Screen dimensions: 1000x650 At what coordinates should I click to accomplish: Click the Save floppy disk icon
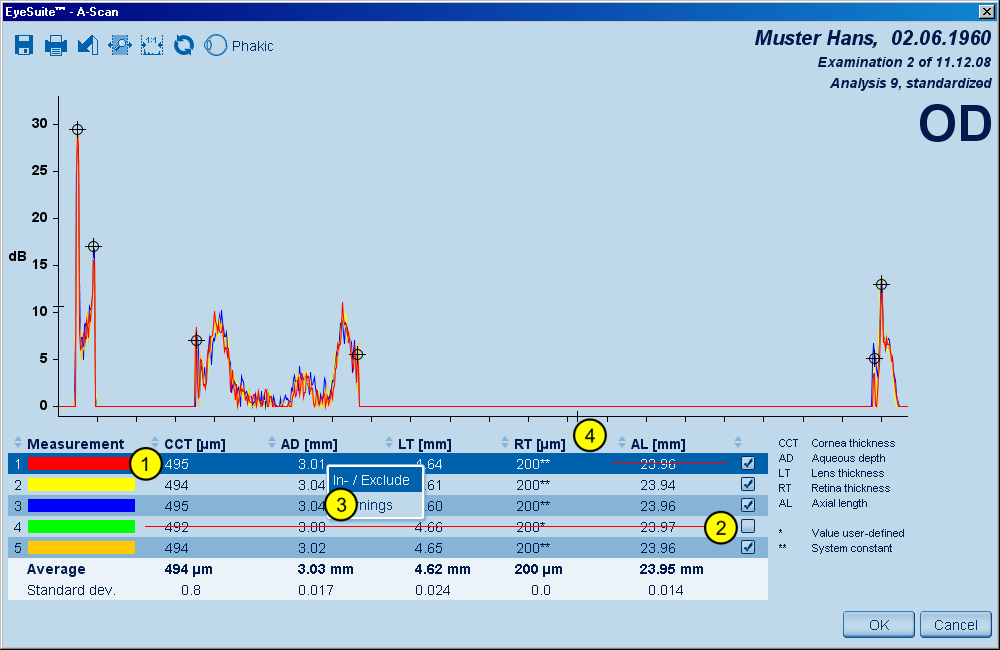coord(25,45)
